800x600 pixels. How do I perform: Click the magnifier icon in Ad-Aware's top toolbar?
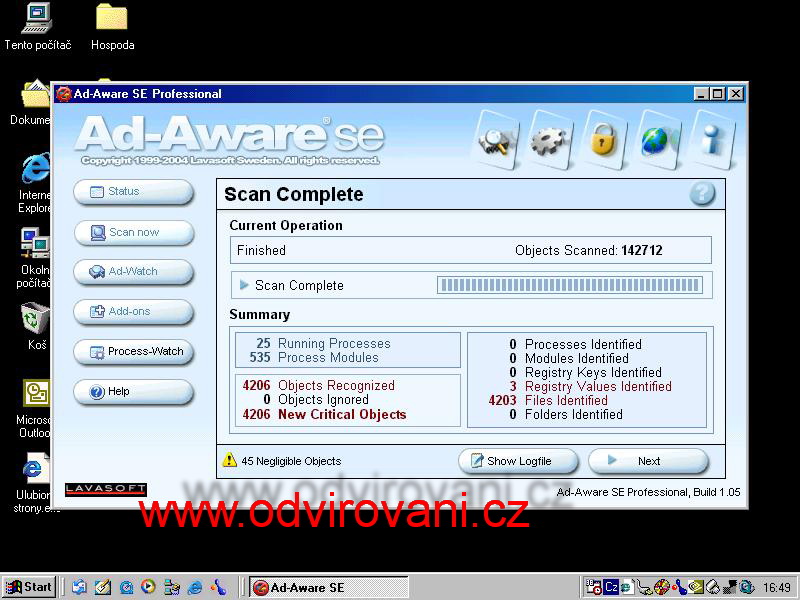(x=495, y=140)
